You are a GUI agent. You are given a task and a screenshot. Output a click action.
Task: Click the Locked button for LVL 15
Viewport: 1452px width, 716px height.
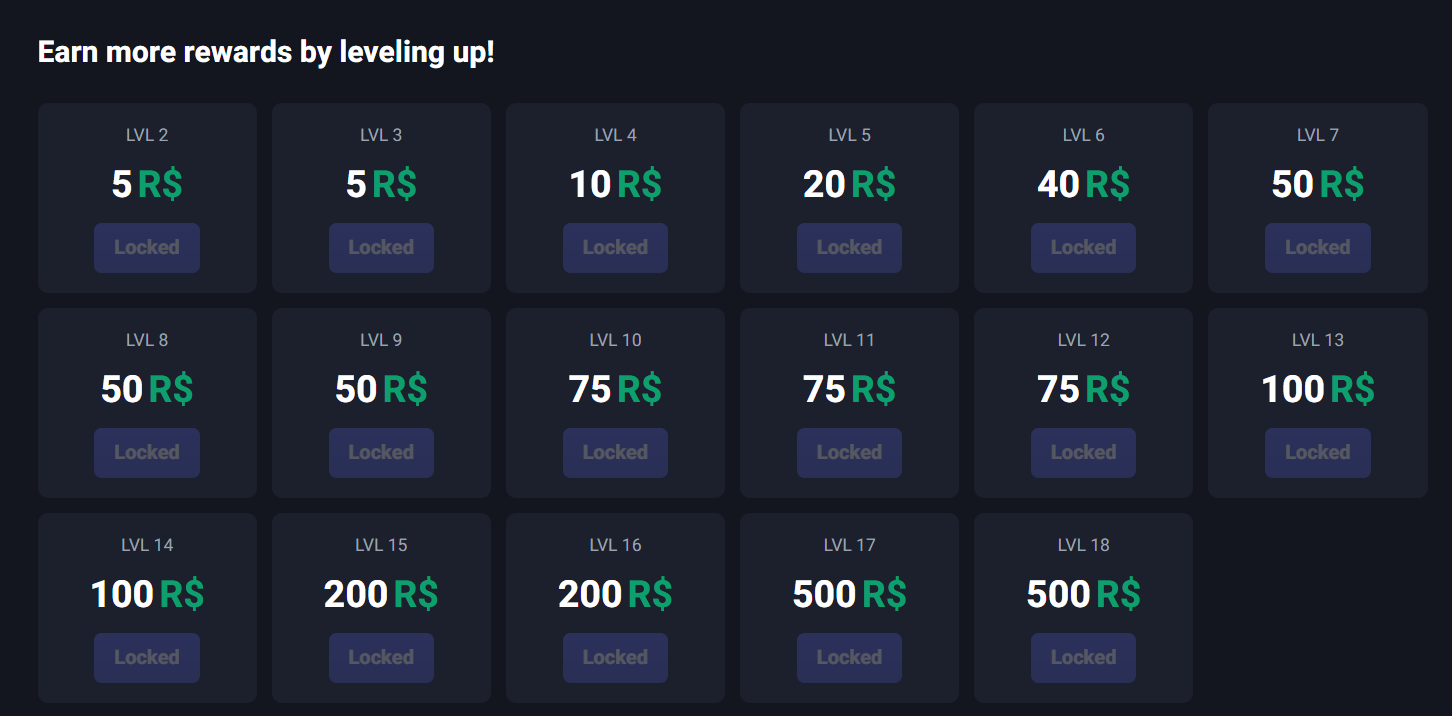coord(381,658)
